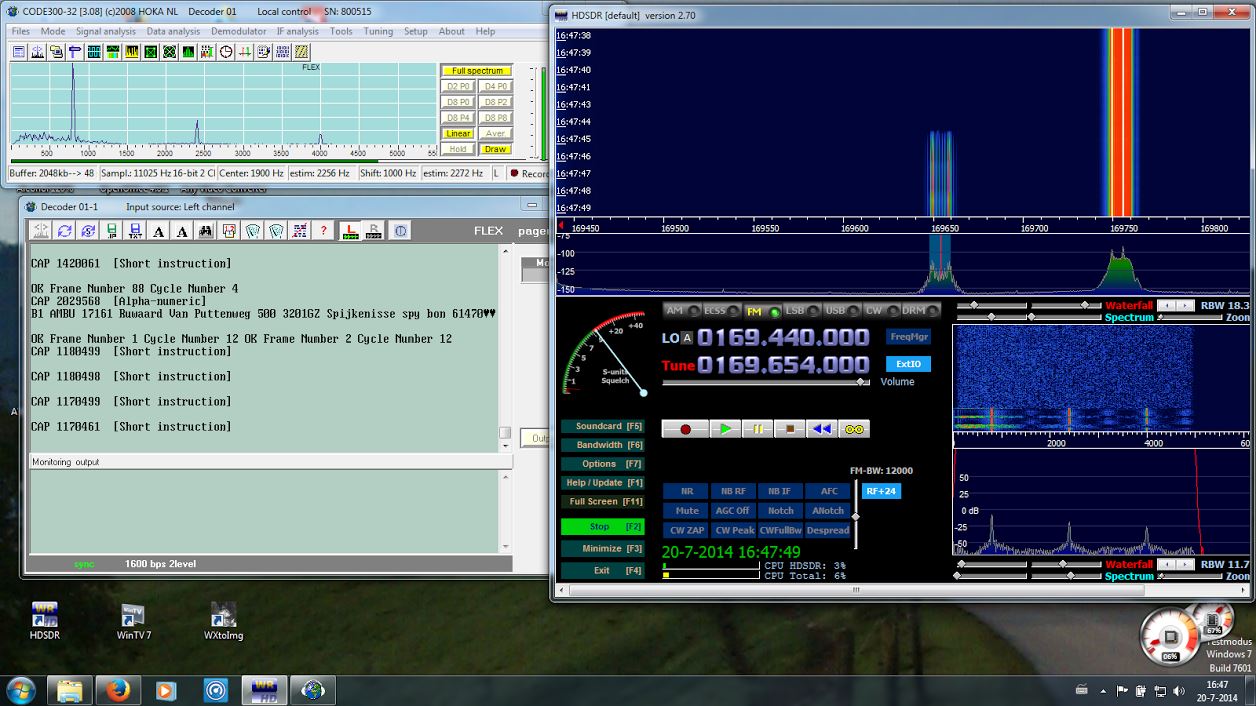
Task: Click the RF+24 gain button
Action: click(x=881, y=491)
